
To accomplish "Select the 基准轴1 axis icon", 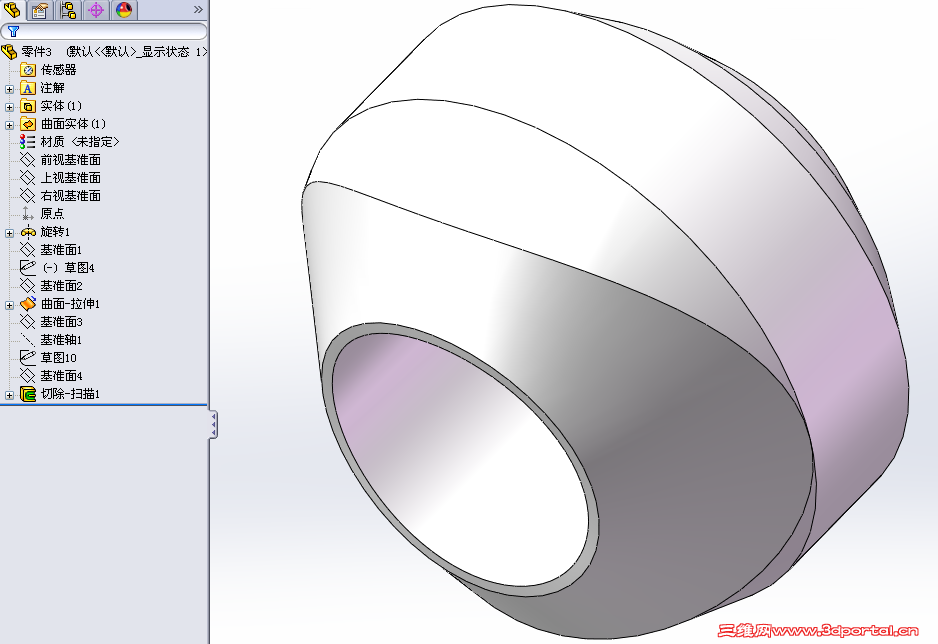I will (28, 340).
